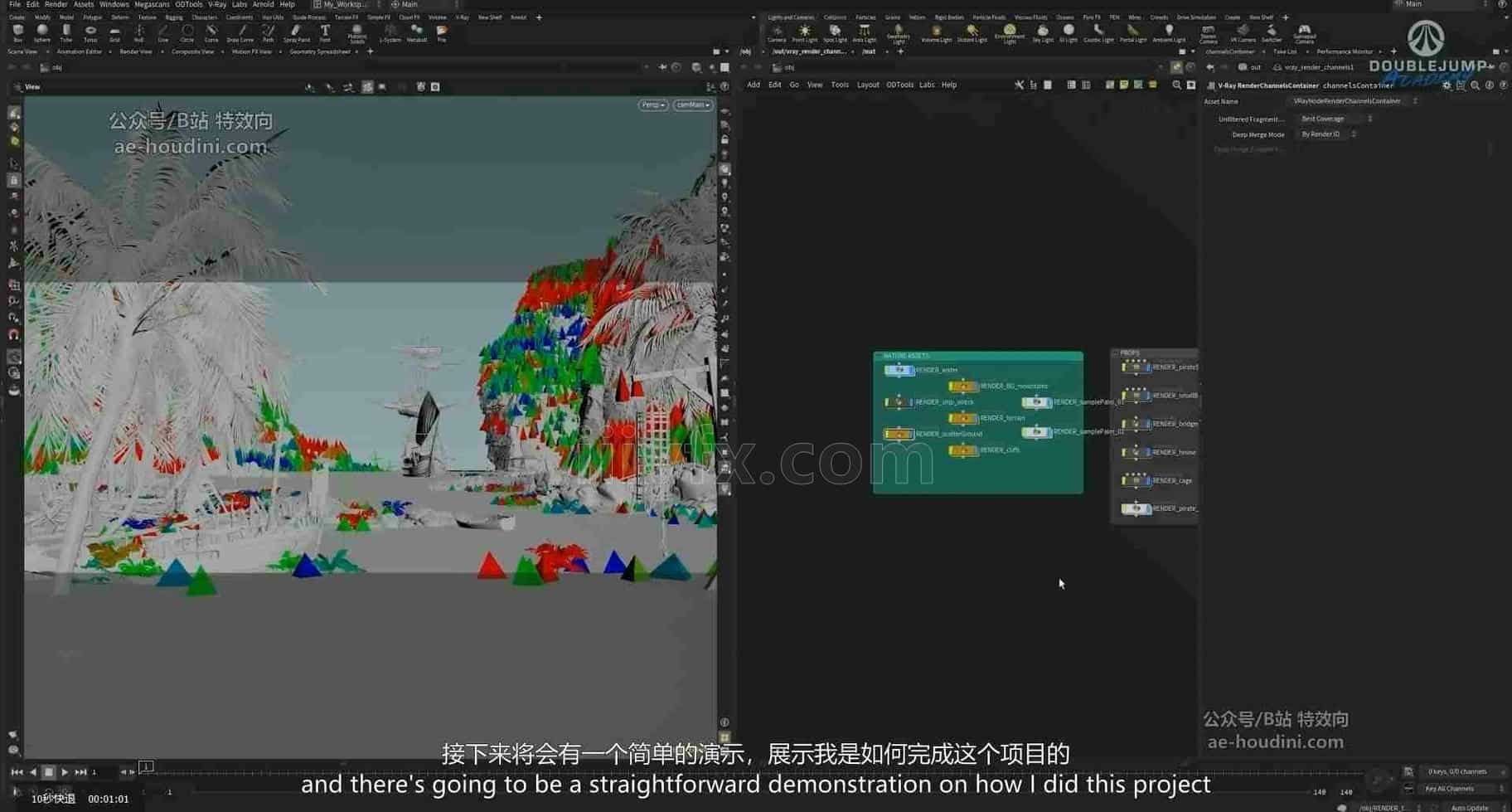Open the Megascans menu

152,4
